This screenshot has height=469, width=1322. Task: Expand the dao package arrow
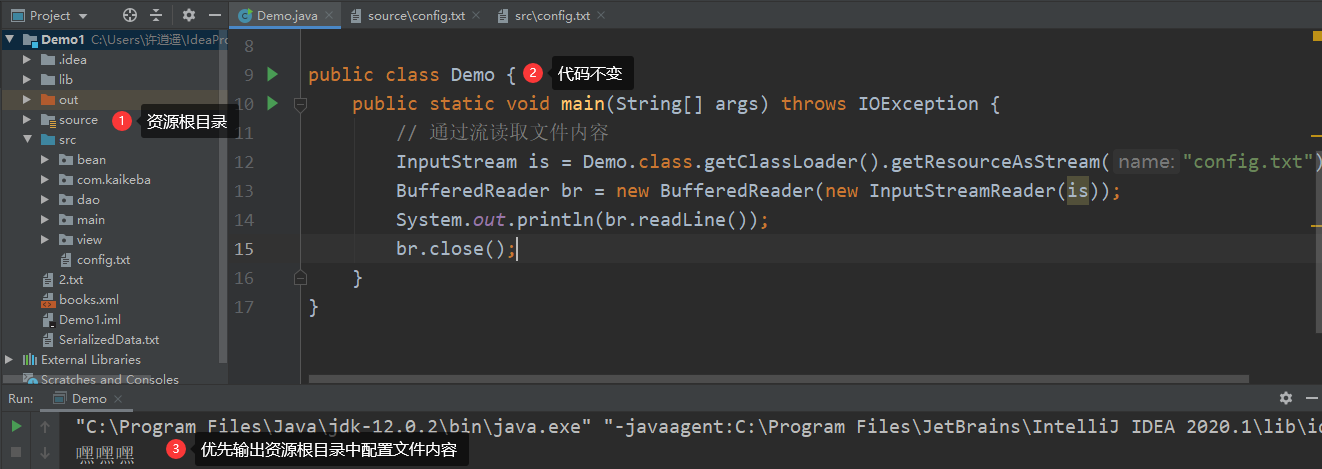point(45,200)
